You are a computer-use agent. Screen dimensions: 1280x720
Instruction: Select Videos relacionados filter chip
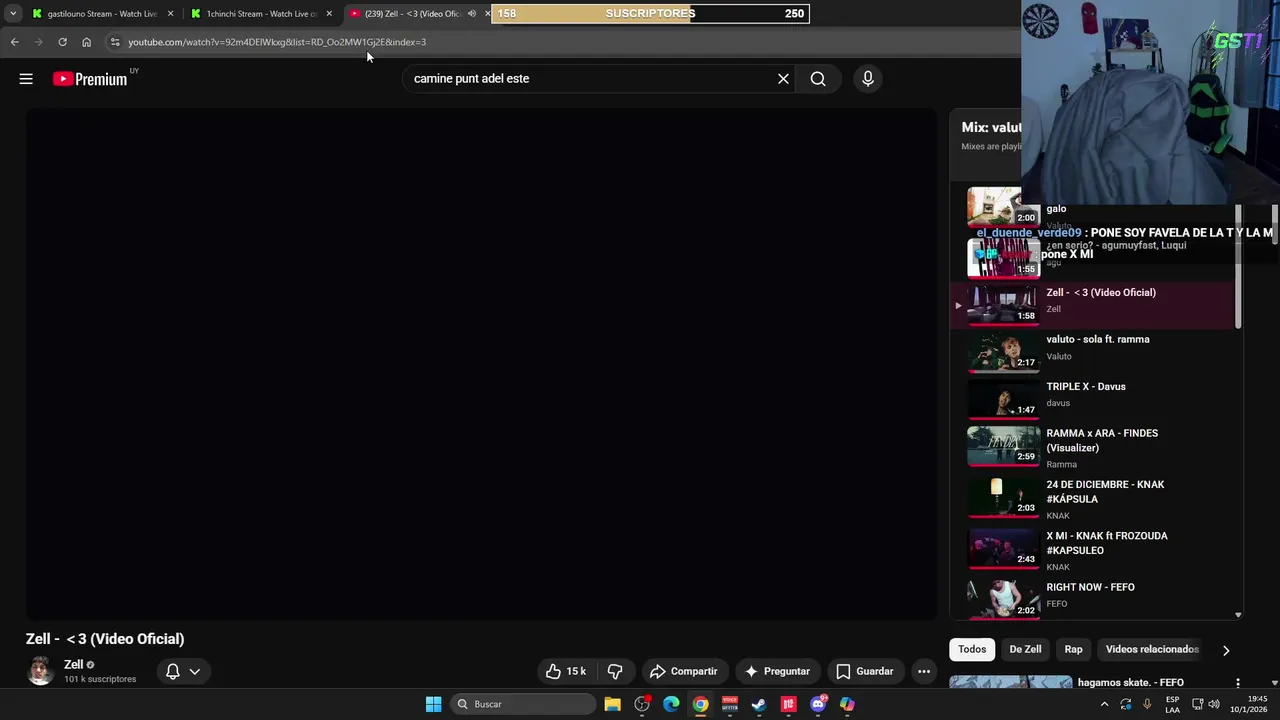click(x=1152, y=649)
